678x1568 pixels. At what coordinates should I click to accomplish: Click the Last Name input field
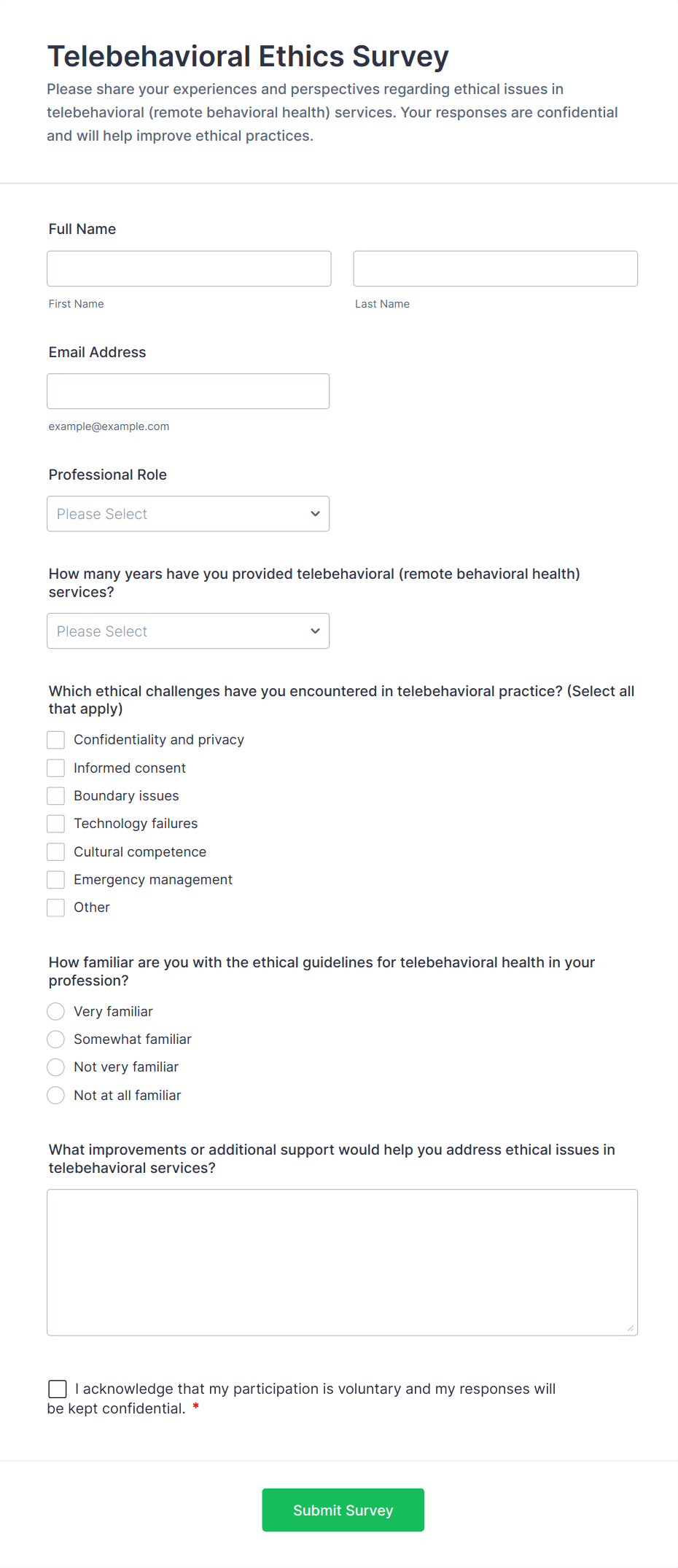click(495, 269)
